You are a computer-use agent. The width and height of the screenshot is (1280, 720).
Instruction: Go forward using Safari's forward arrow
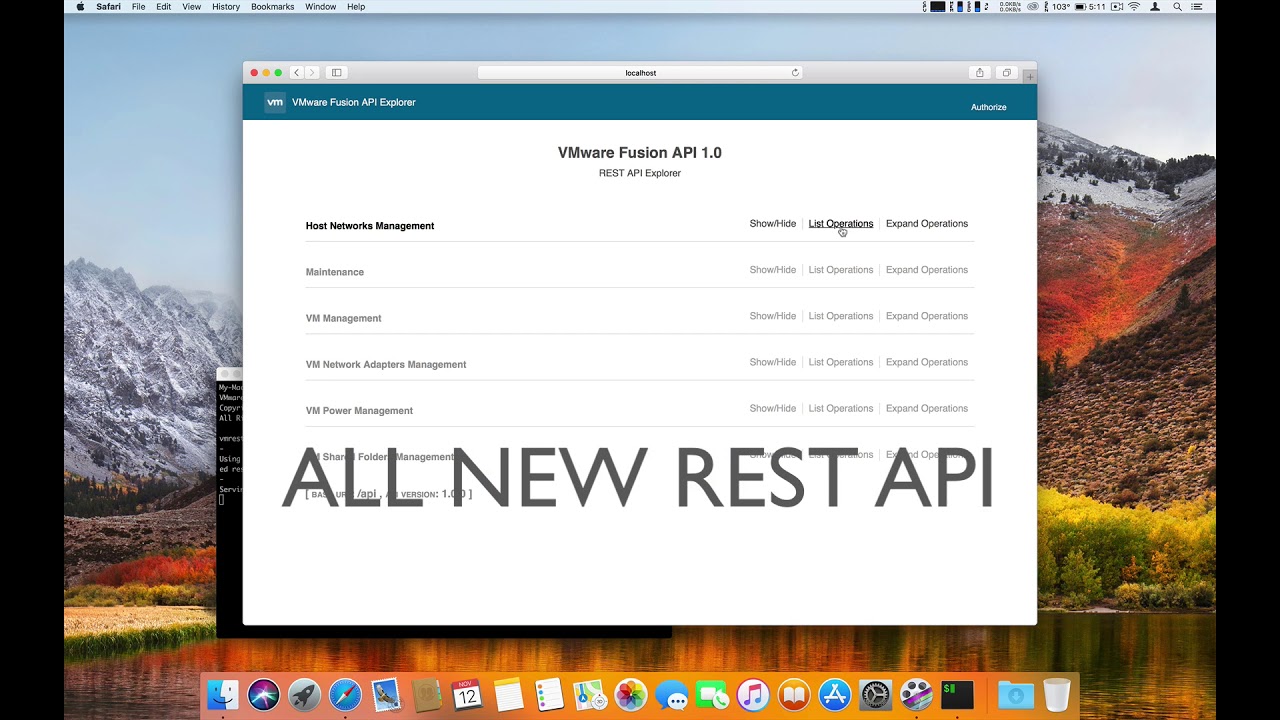point(312,73)
